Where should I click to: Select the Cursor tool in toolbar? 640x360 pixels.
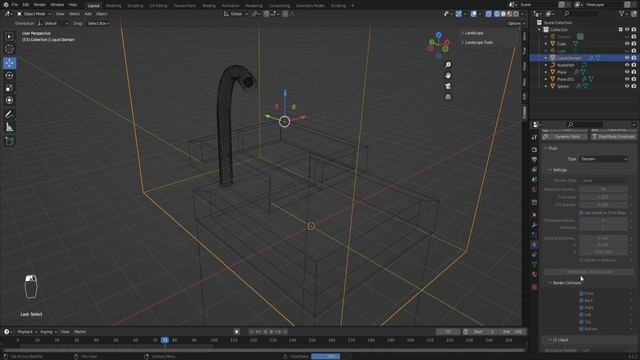(9, 49)
